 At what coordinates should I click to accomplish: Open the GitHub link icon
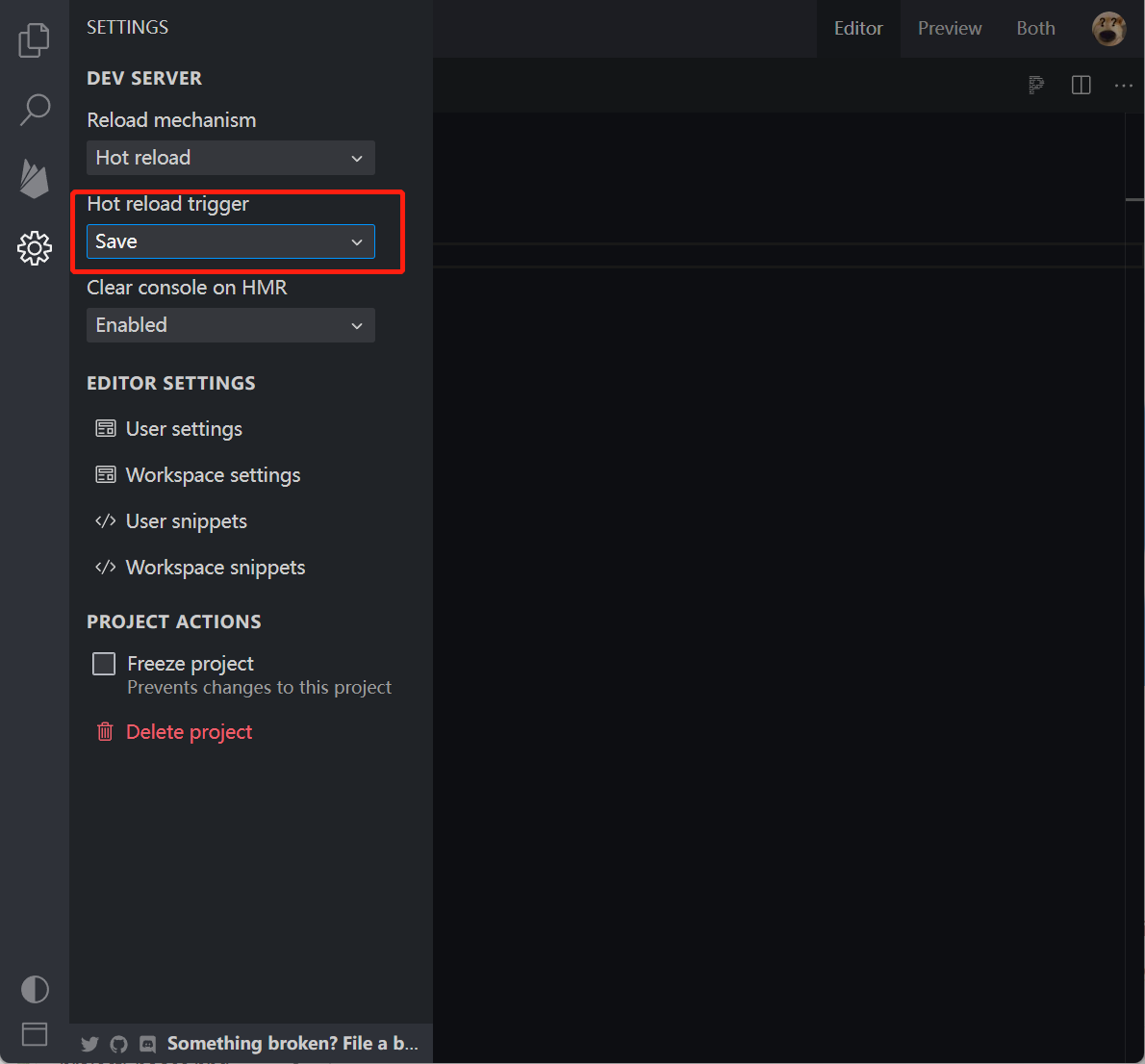[118, 1044]
